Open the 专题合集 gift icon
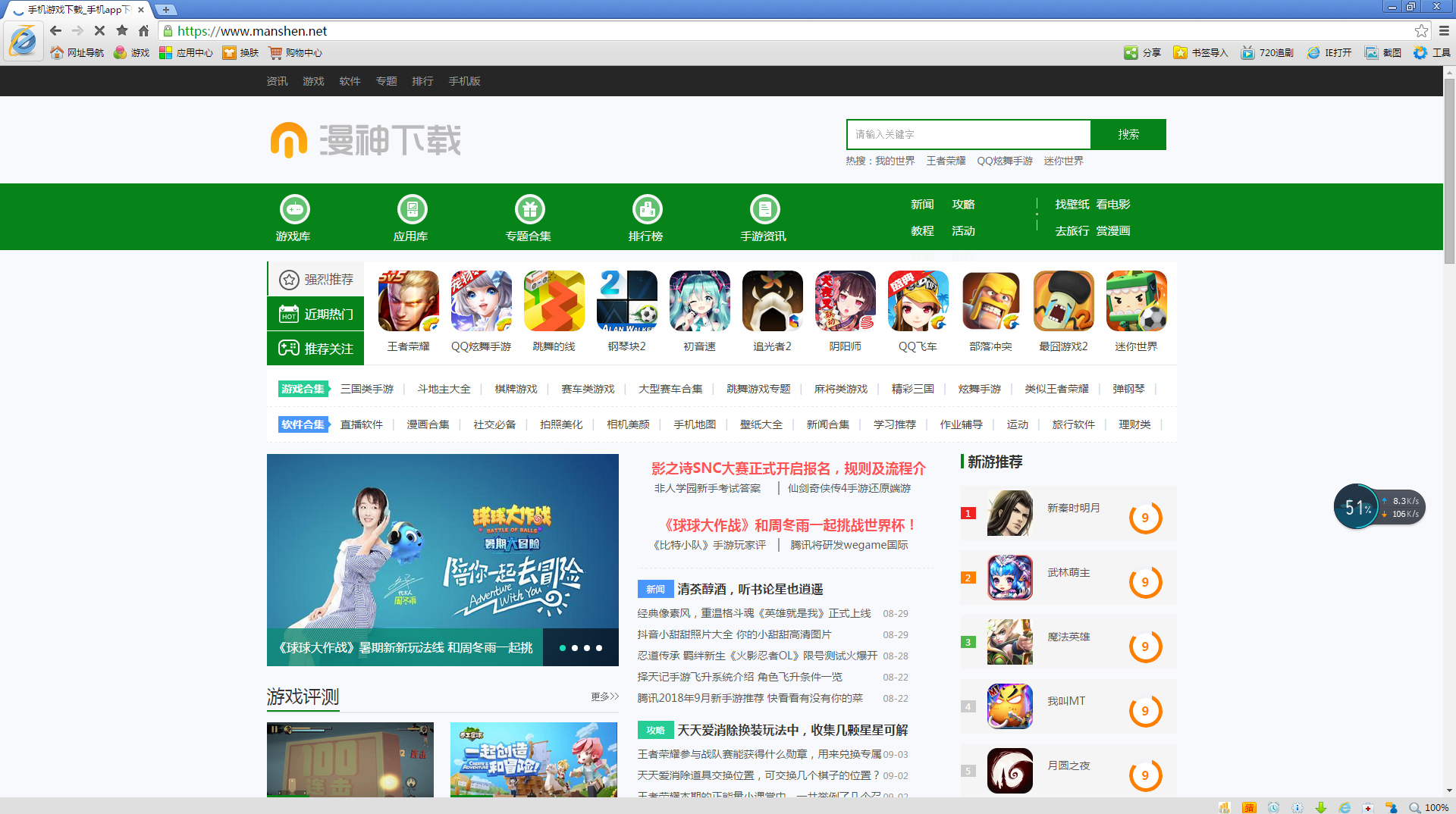1456x814 pixels. point(529,209)
